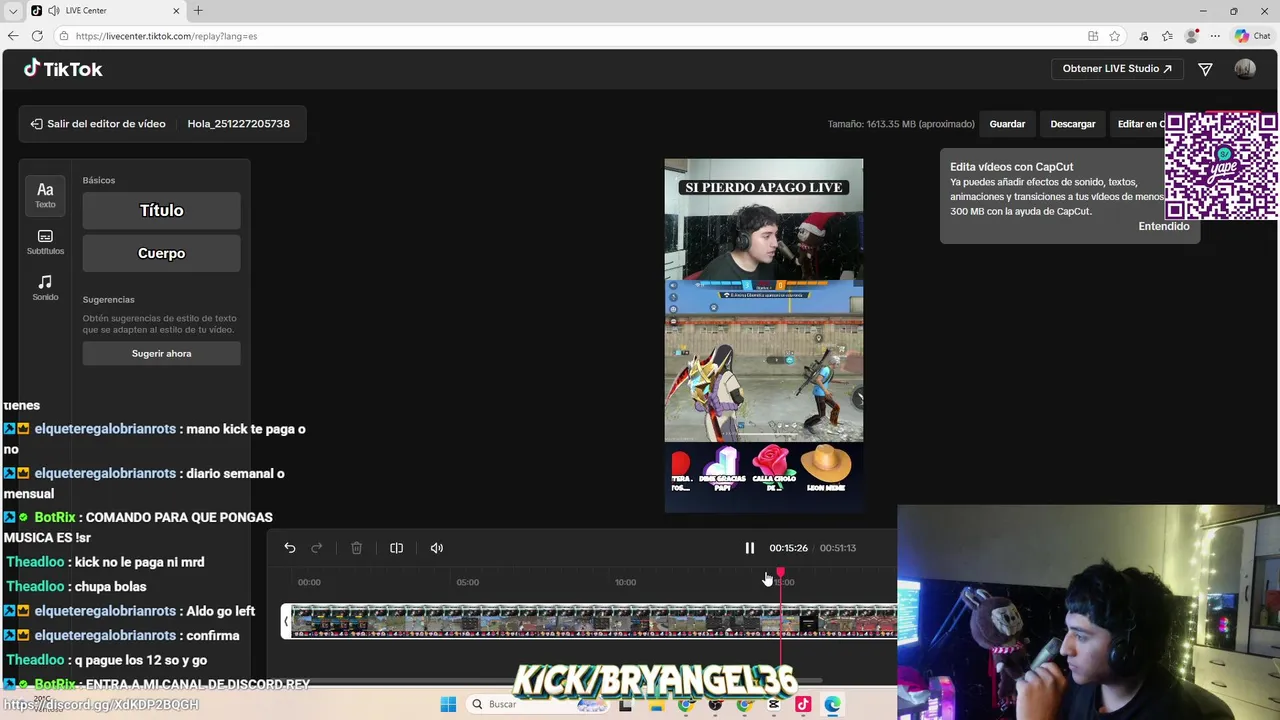Download the video with Descargar
This screenshot has height=720, width=1280.
[x=1073, y=124]
